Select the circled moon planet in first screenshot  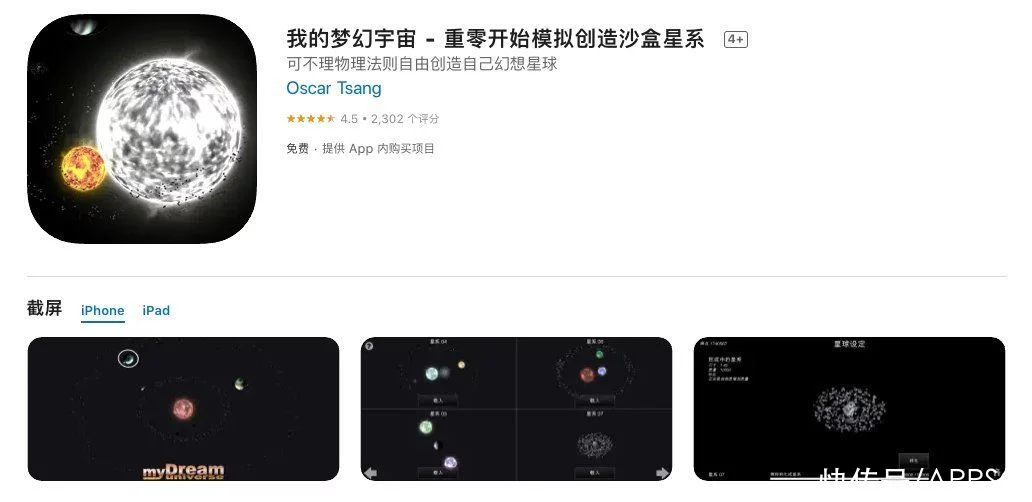pos(128,359)
